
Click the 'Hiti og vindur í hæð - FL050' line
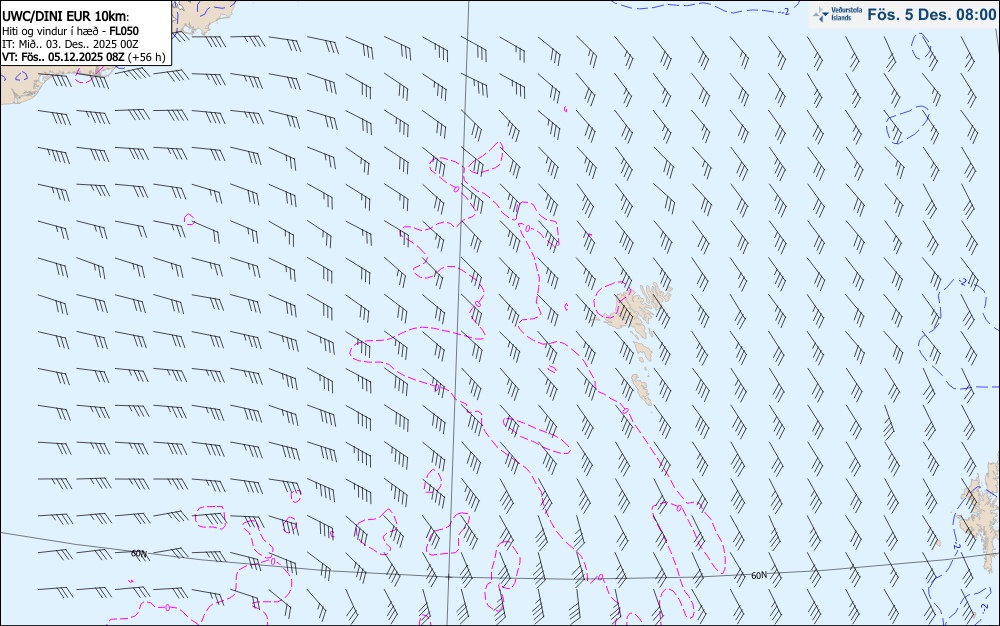[x=70, y=31]
